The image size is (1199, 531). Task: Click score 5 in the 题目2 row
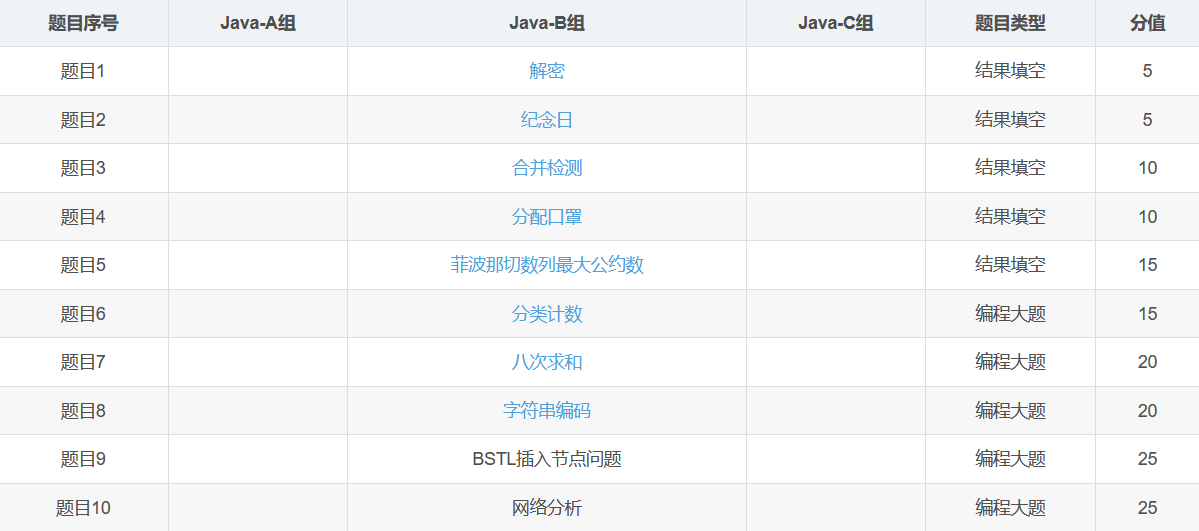(1147, 119)
